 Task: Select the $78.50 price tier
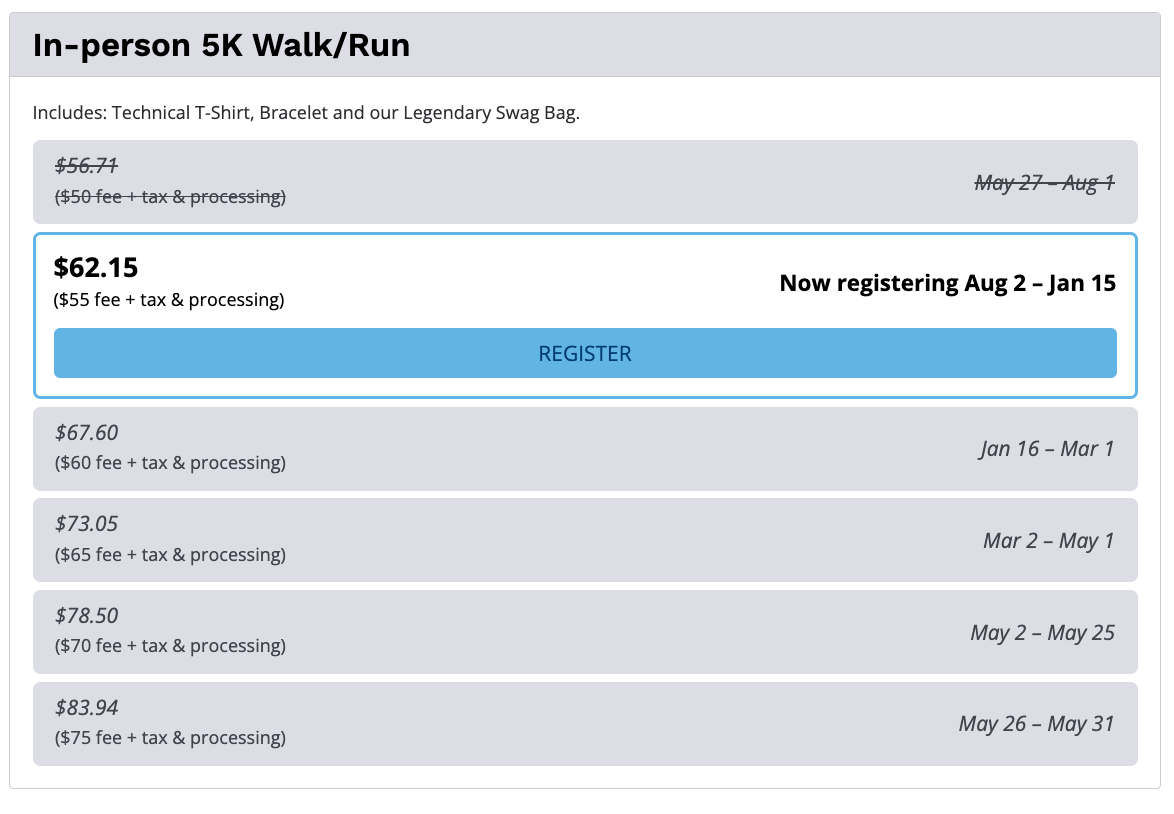coord(86,615)
